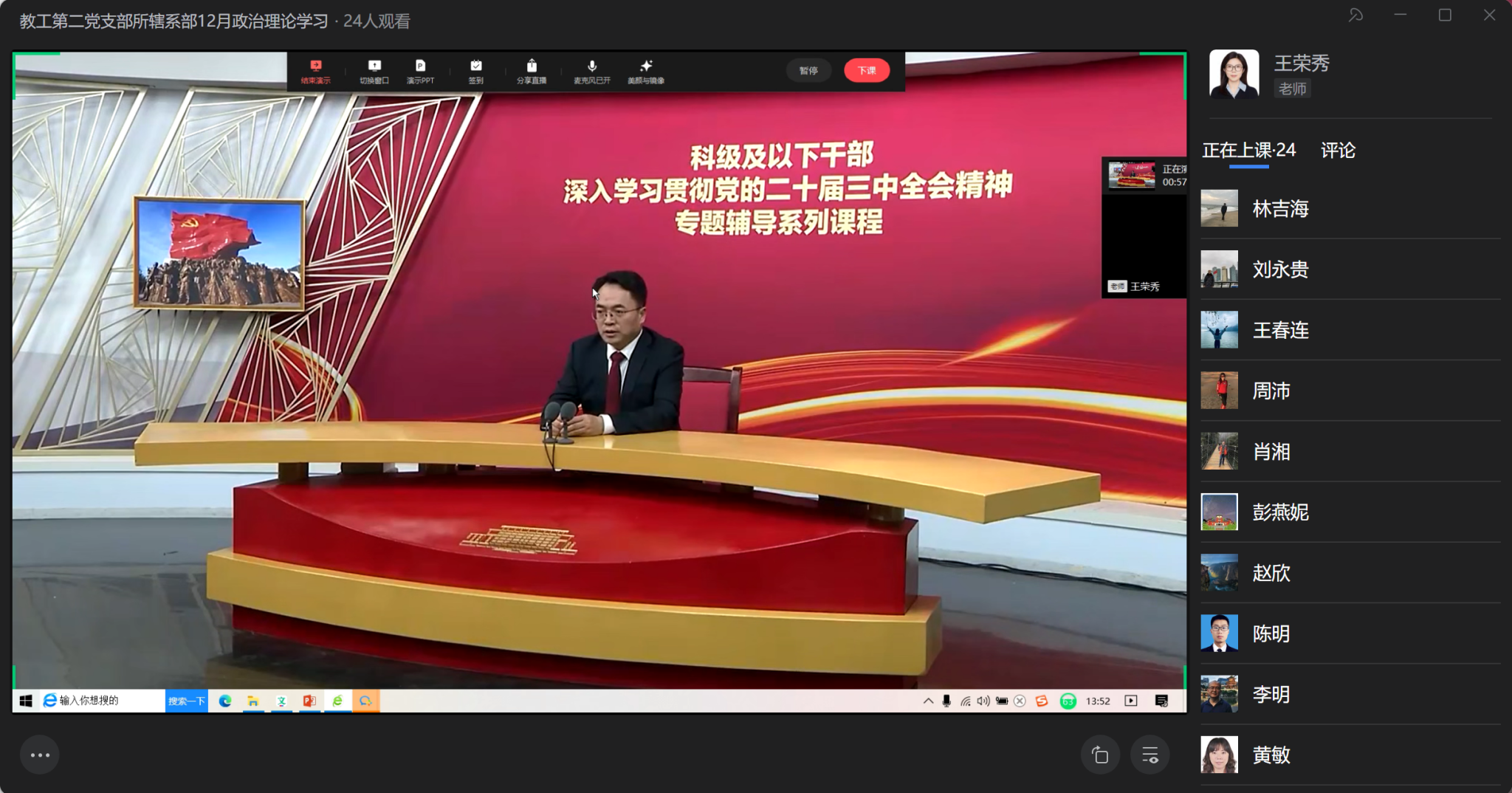The width and height of the screenshot is (1512, 793).
Task: Click the 分享直播 share live icon
Action: click(x=532, y=71)
